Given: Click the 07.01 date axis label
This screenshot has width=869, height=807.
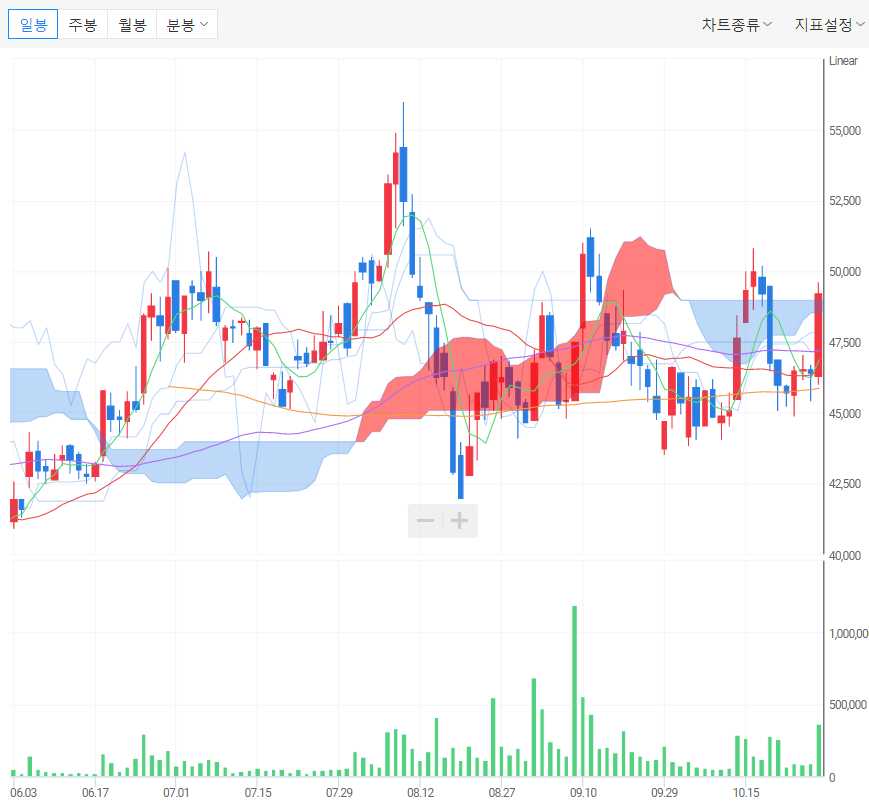Looking at the screenshot, I should pos(176,793).
